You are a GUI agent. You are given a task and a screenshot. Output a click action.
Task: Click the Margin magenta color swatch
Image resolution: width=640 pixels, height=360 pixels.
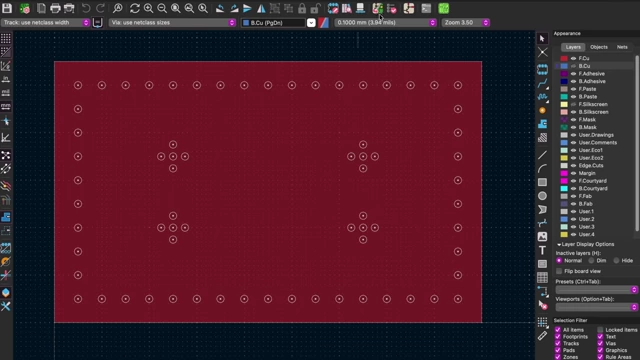564,173
